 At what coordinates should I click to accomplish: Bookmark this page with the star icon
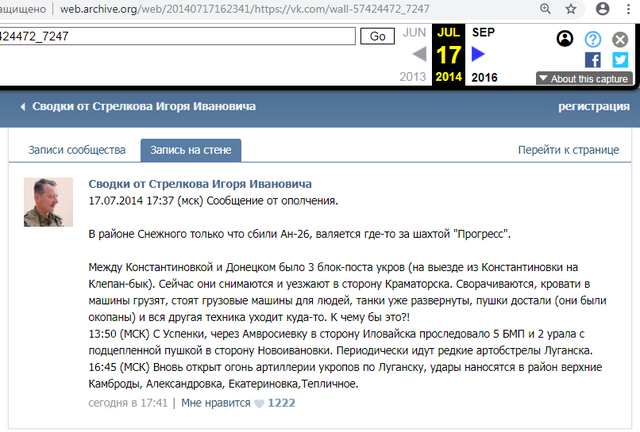click(571, 9)
